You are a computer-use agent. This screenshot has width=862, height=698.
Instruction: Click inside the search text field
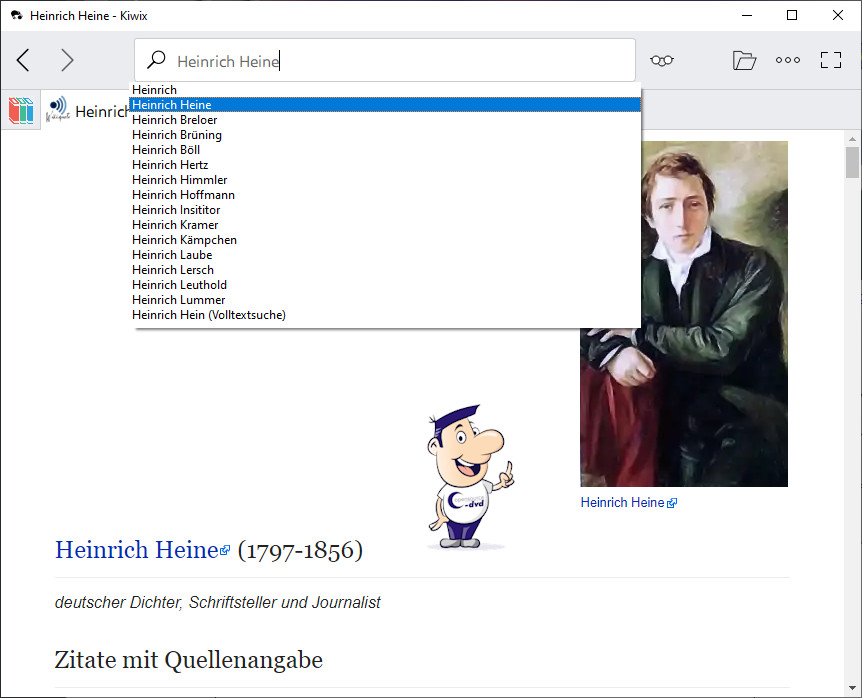(x=400, y=61)
